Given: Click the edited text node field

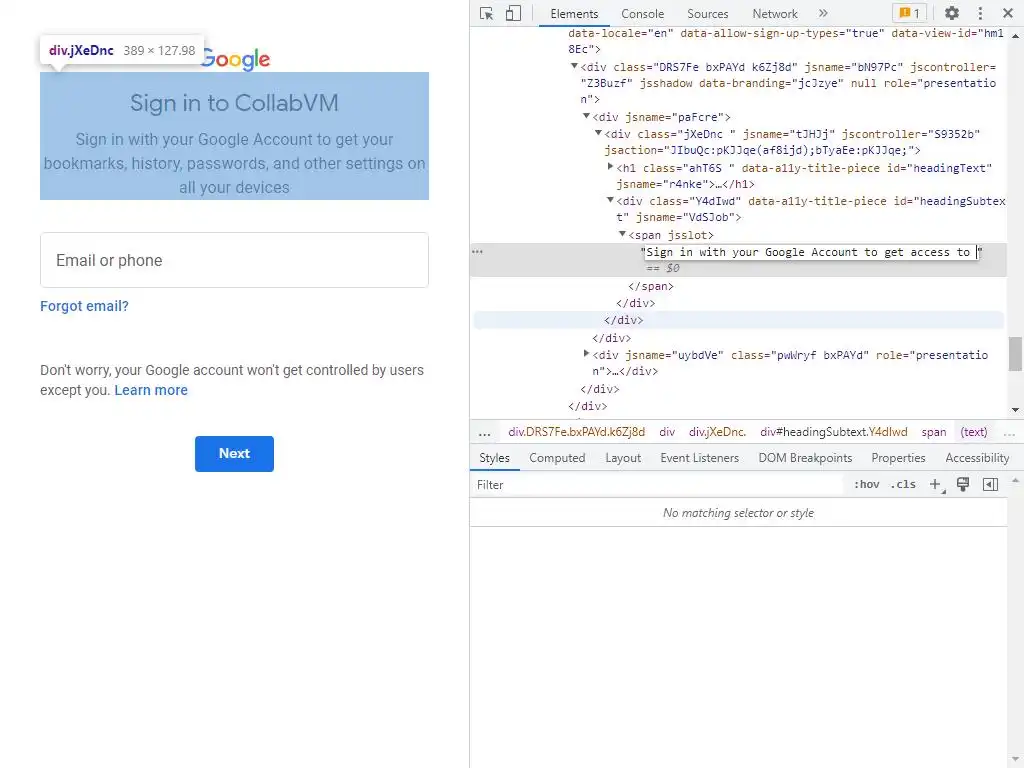Looking at the screenshot, I should 812,252.
